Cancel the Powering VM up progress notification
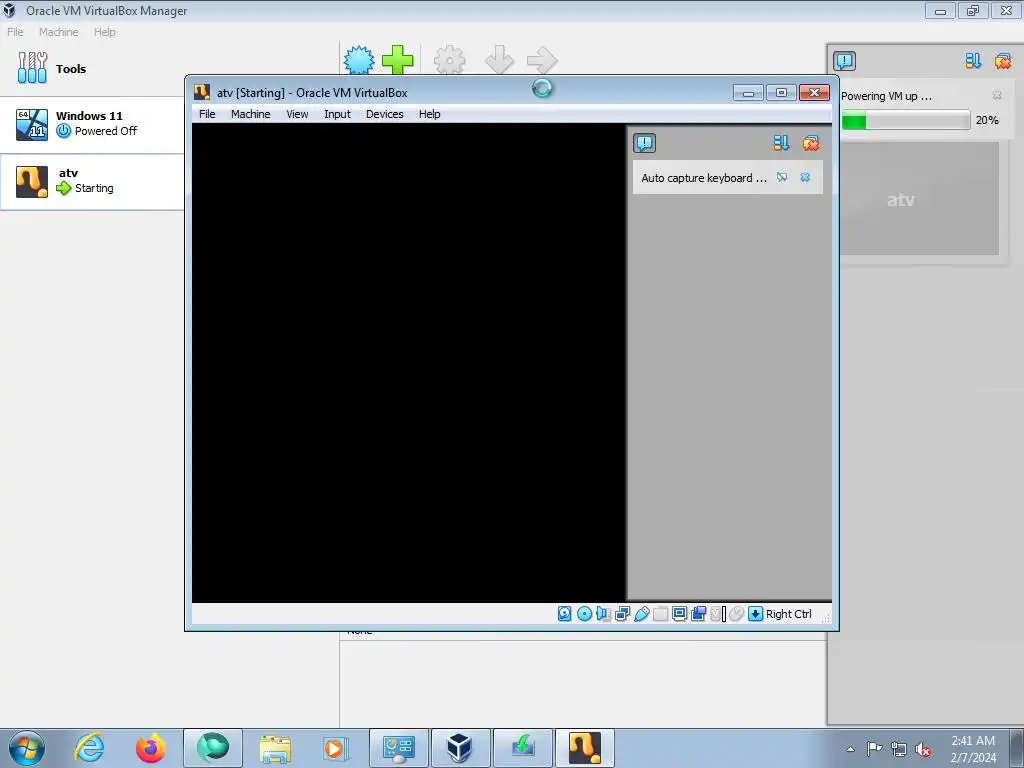 997,95
